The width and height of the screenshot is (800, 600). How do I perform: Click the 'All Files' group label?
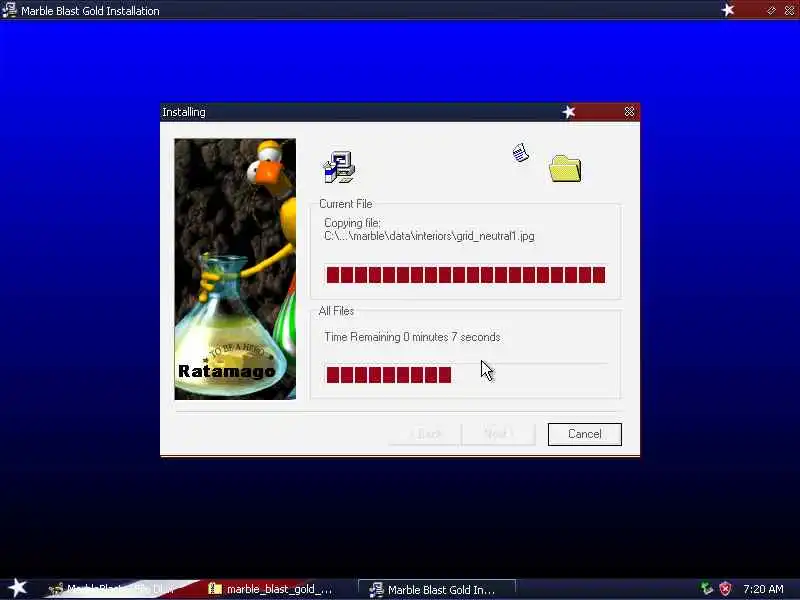336,311
